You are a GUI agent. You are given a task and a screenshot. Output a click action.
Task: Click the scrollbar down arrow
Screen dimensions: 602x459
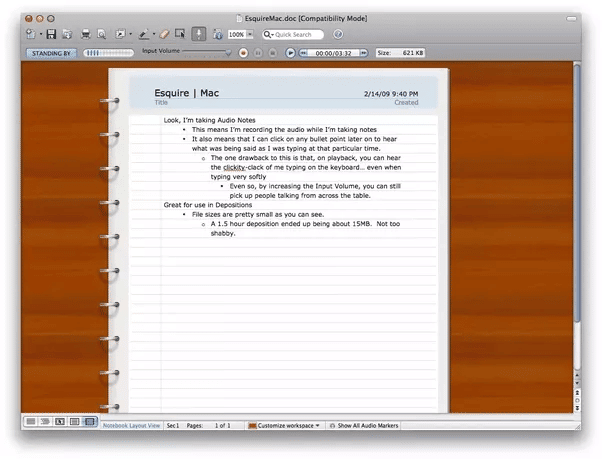point(577,383)
